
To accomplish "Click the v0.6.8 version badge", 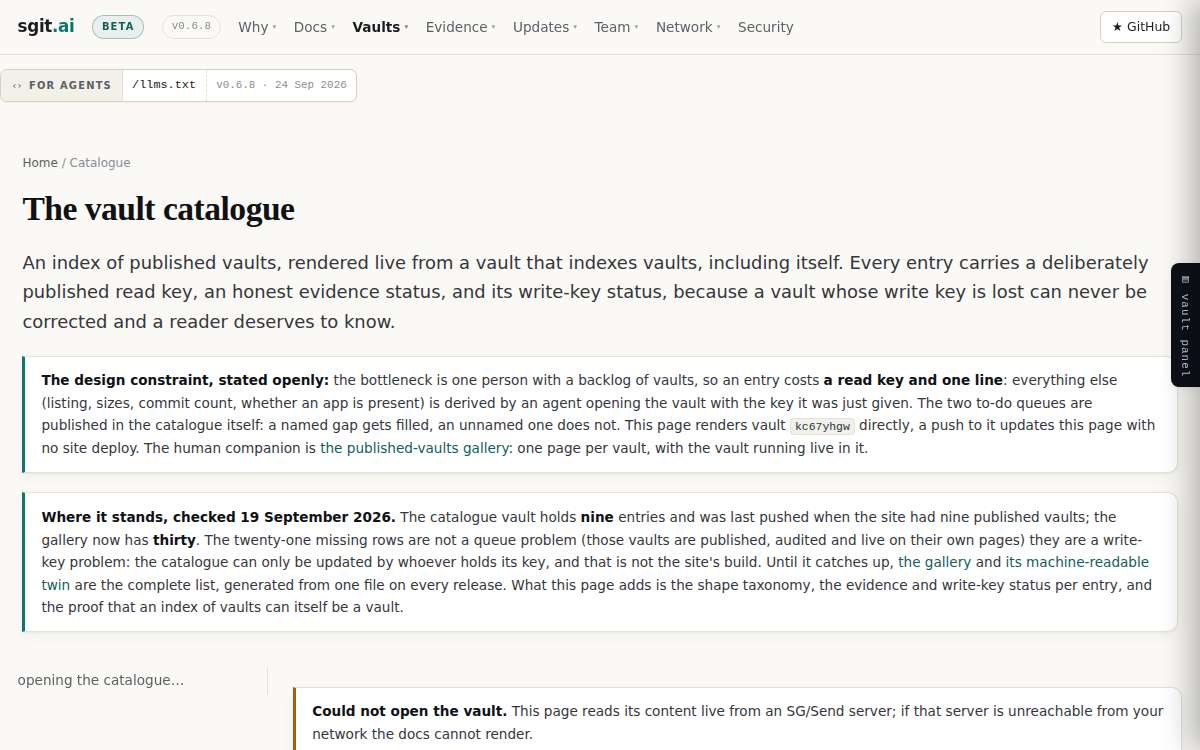I will pos(191,27).
